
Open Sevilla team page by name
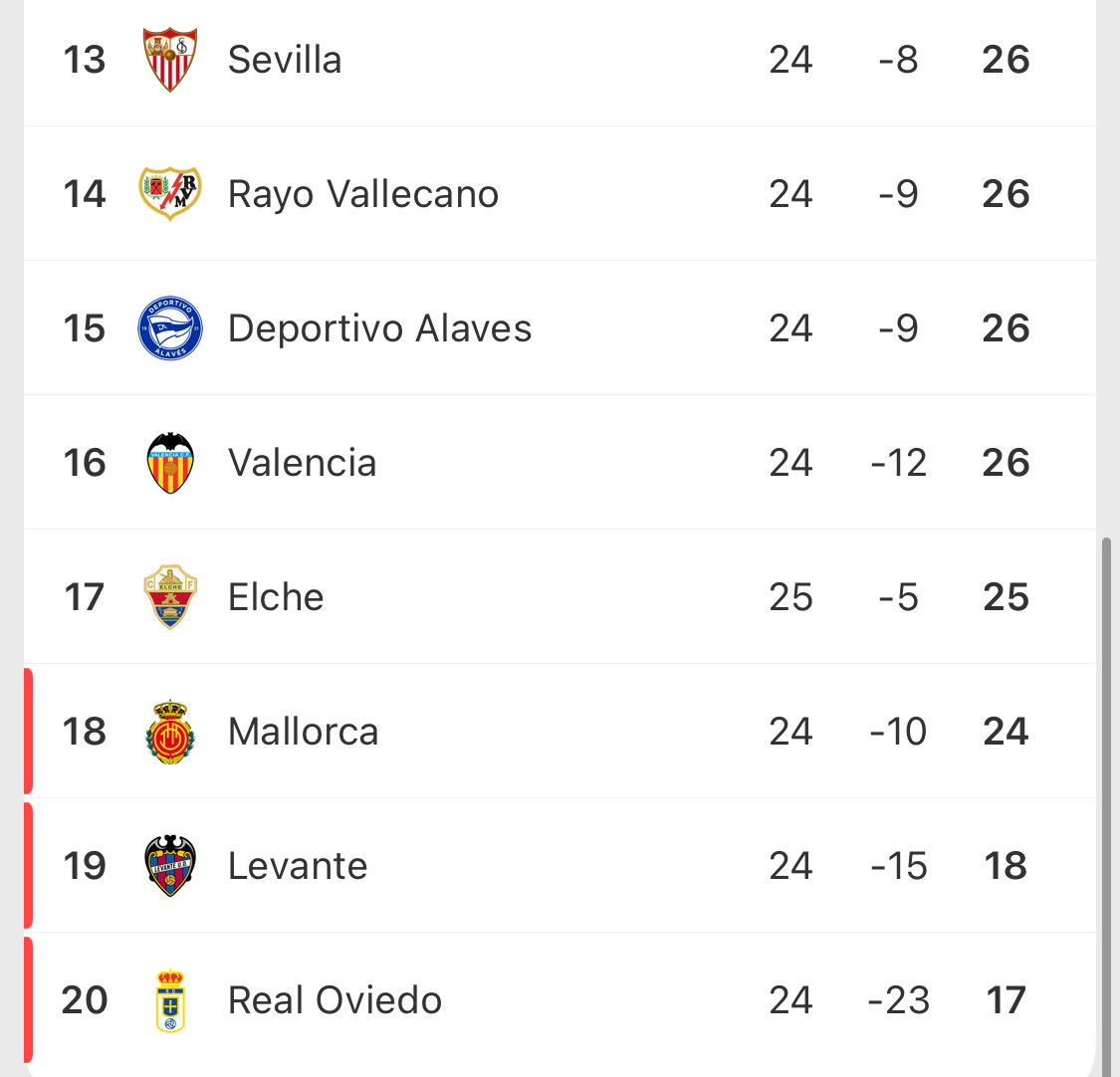click(285, 60)
